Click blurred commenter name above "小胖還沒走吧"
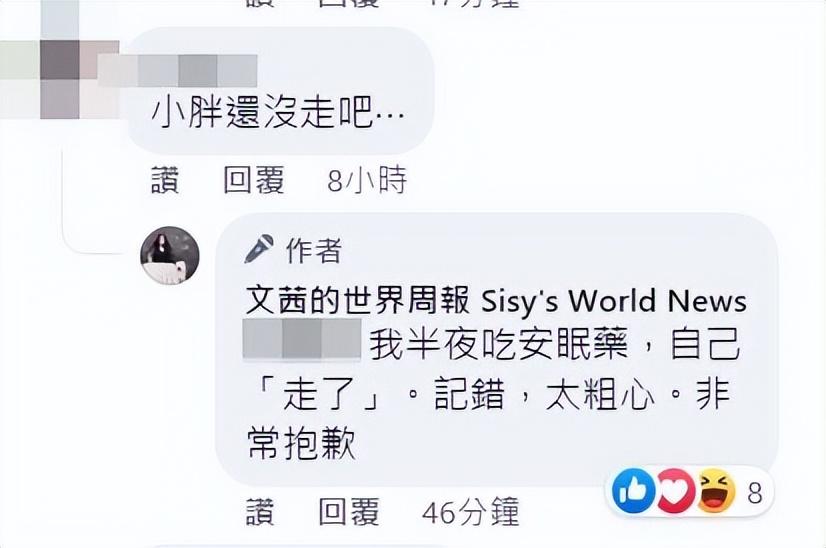This screenshot has height=548, width=826. point(197,71)
